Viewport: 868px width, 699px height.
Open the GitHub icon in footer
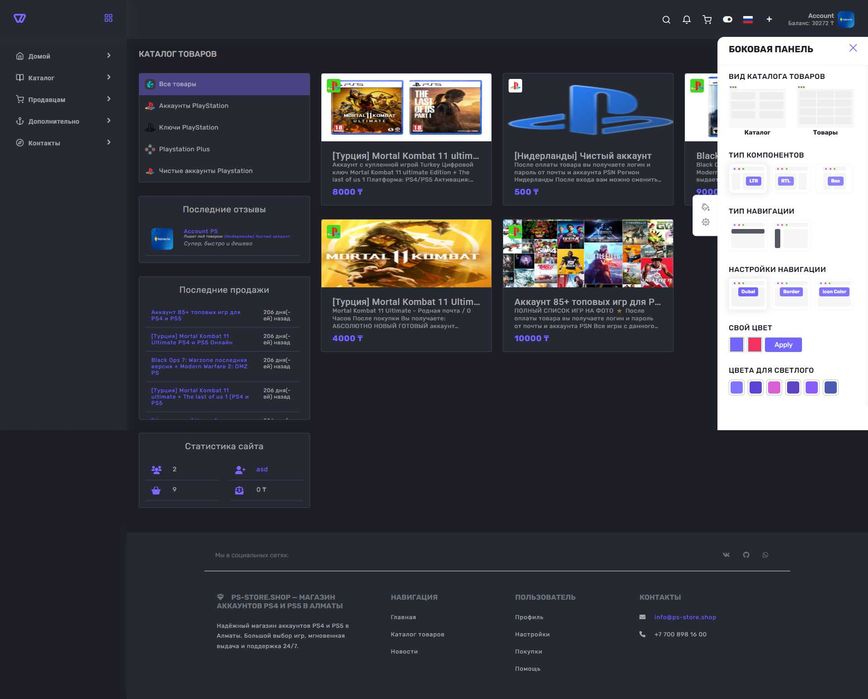pos(746,555)
